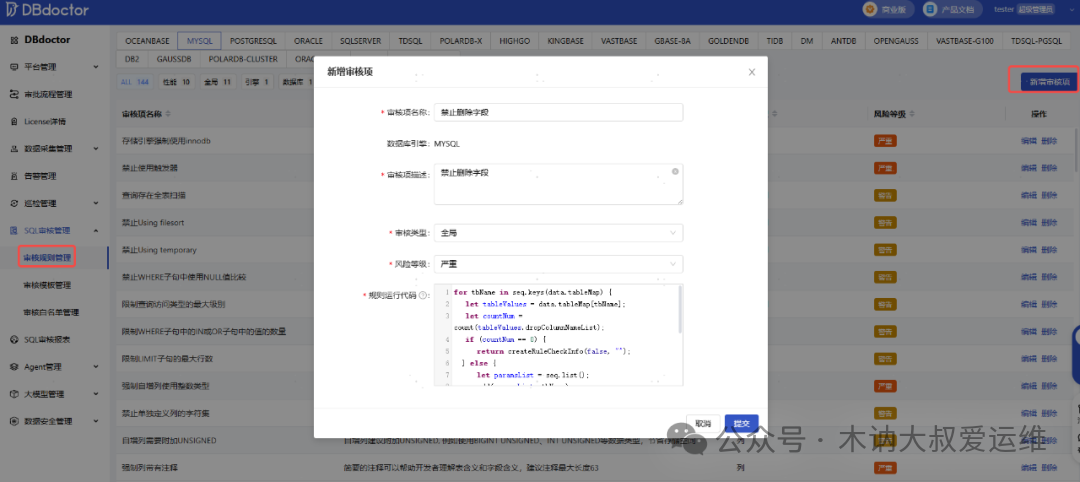This screenshot has width=1080, height=482.
Task: Open the 审核类型 dropdown
Action: (559, 233)
